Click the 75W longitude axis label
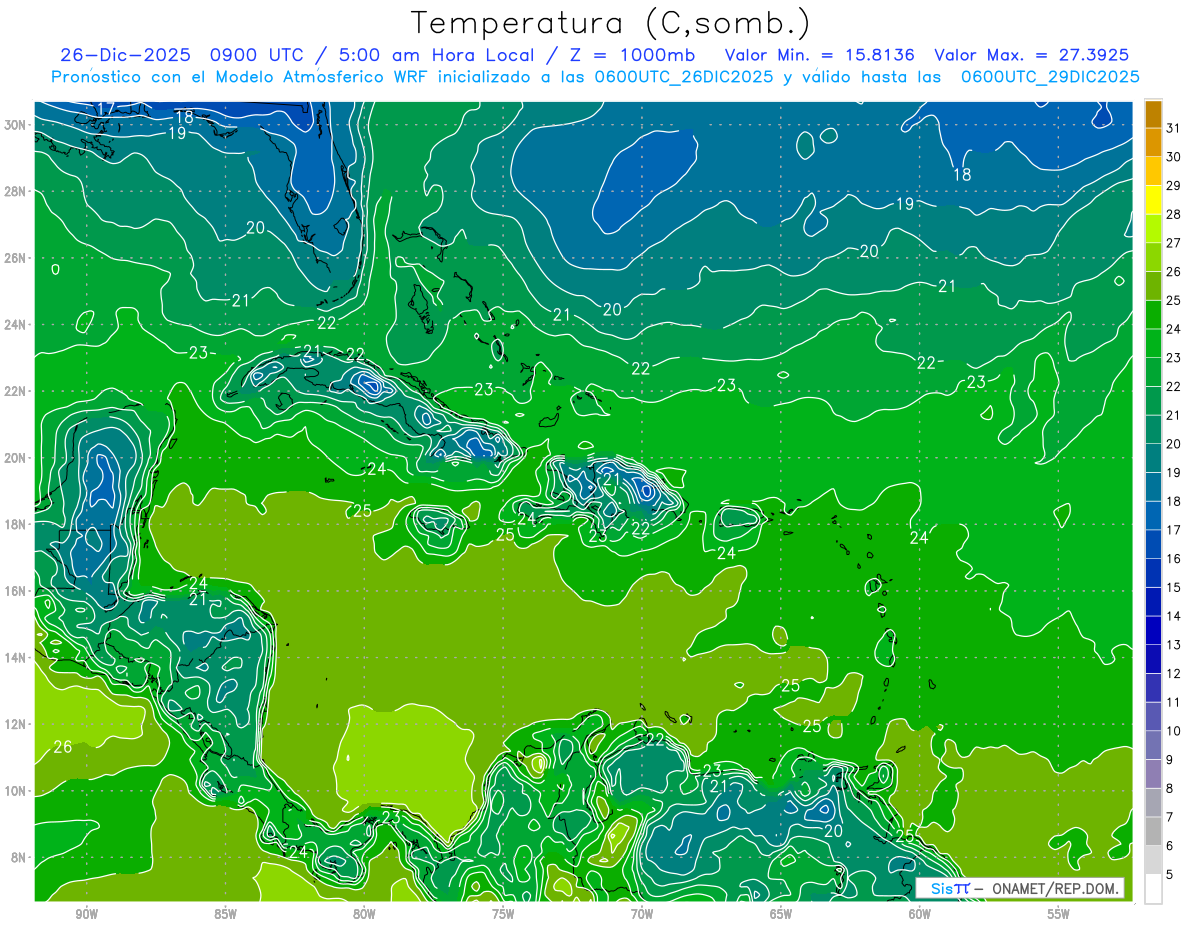 (x=503, y=914)
